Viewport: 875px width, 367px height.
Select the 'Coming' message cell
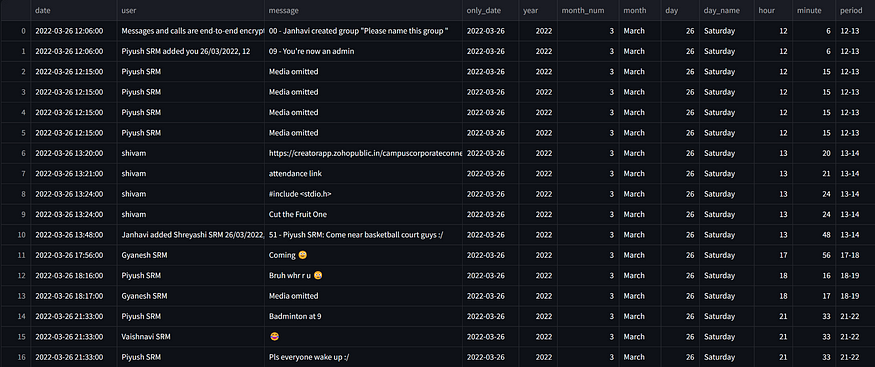363,255
